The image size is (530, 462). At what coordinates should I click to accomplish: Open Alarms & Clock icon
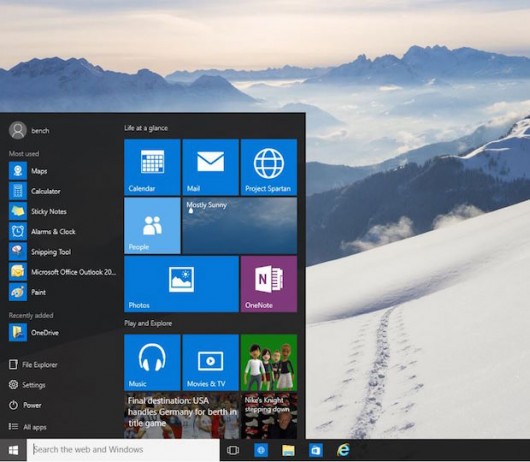[18, 232]
